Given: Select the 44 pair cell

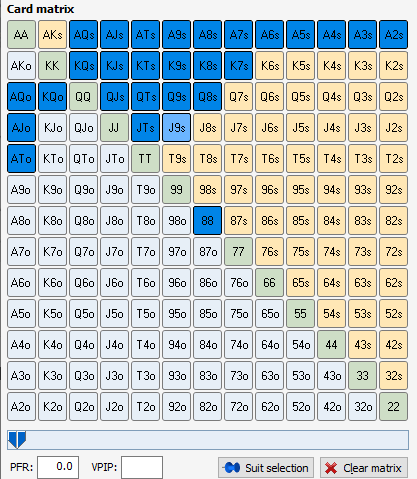Looking at the screenshot, I should 331,345.
